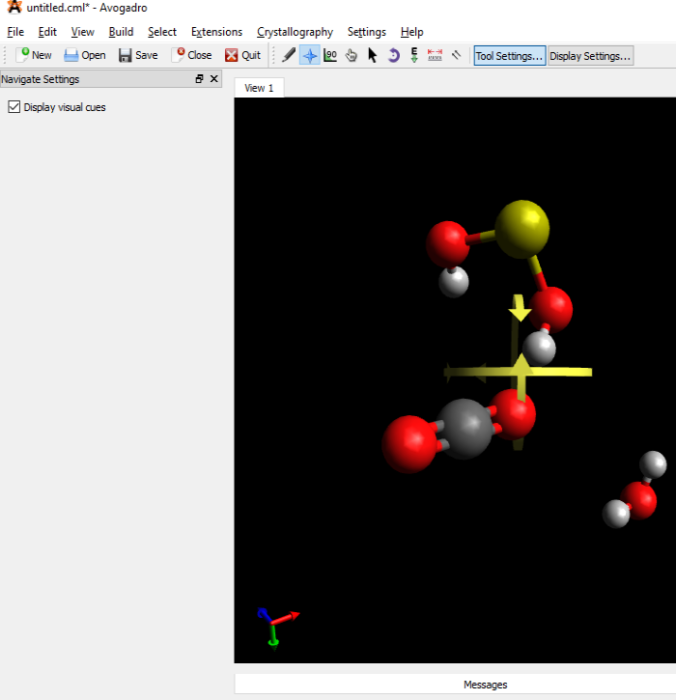
Task: Enable the Auto Rotate tool
Action: pos(393,56)
